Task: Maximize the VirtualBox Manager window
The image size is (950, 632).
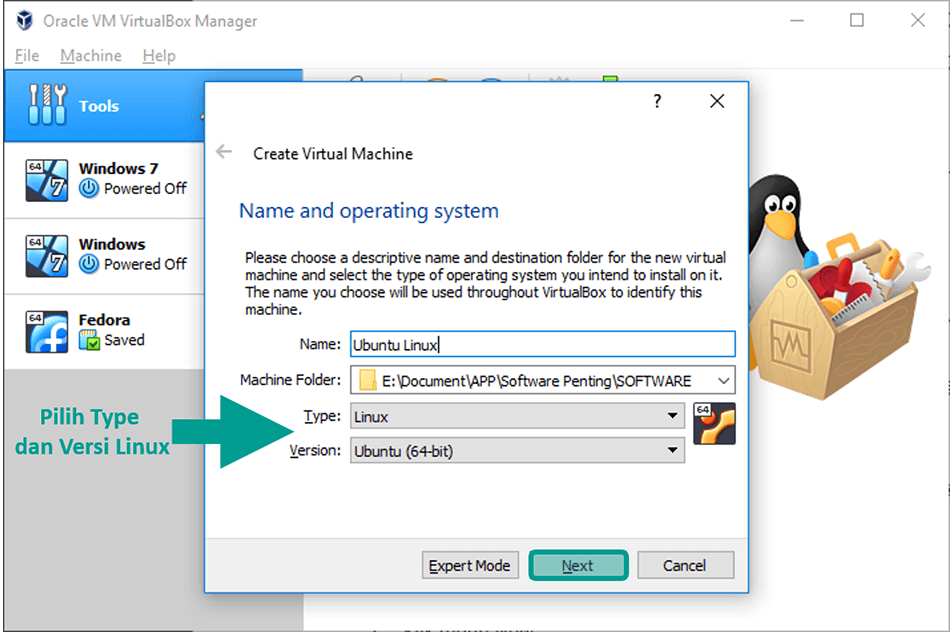Action: [x=857, y=21]
